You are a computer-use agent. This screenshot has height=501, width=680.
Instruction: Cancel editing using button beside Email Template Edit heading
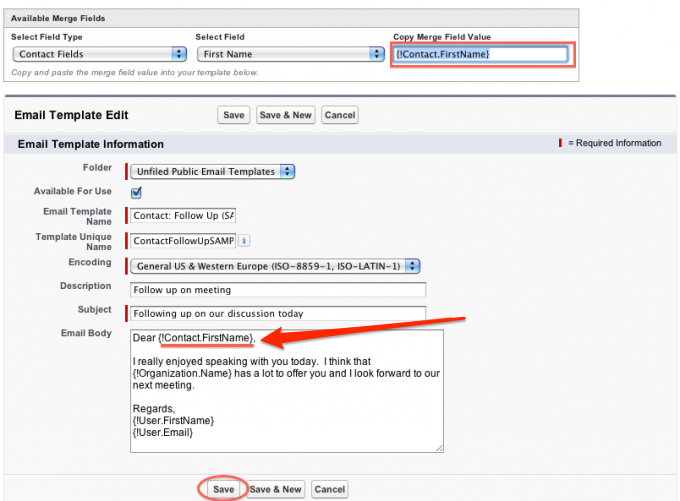[x=340, y=115]
